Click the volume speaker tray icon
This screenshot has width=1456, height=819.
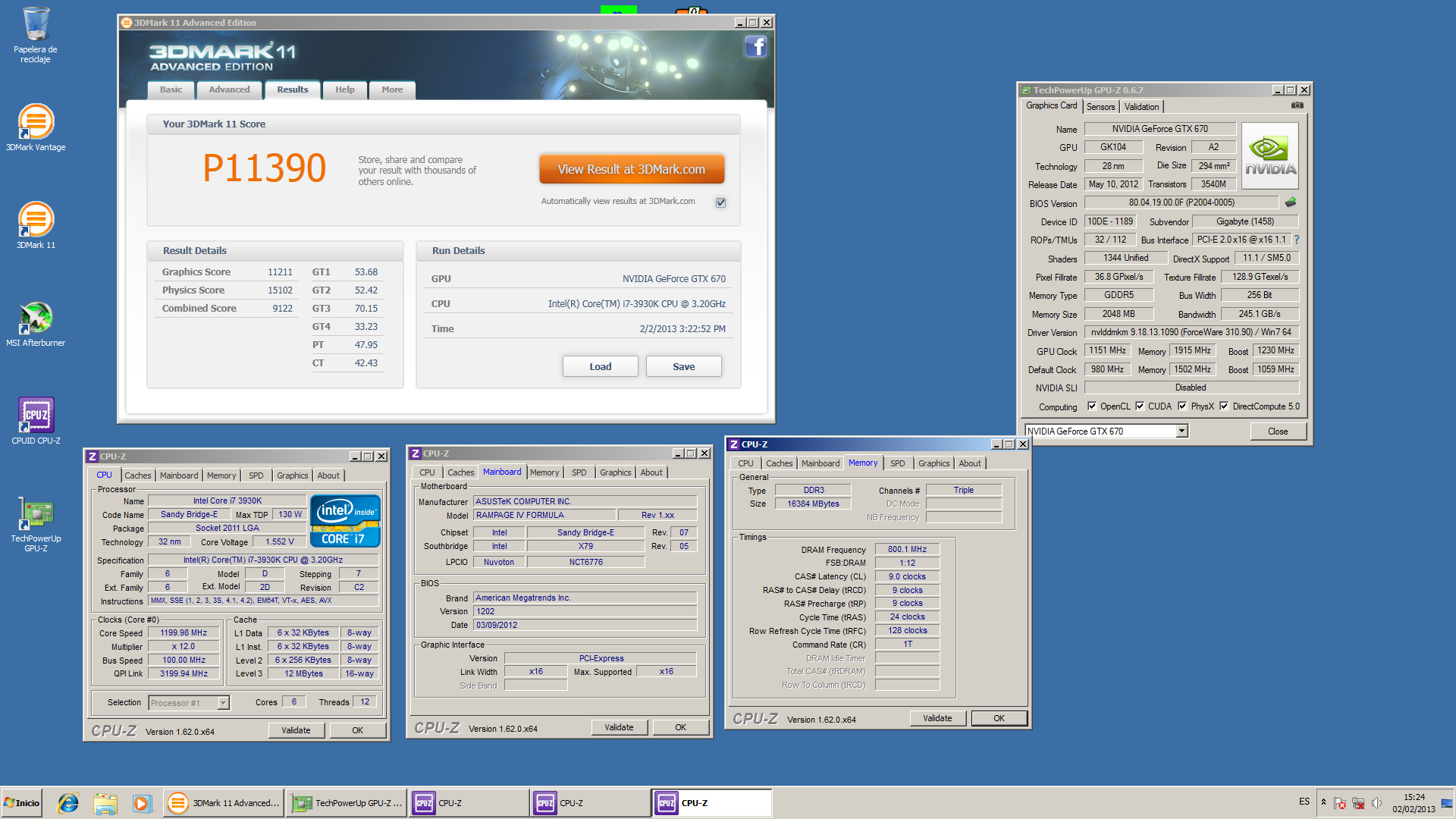click(1376, 803)
